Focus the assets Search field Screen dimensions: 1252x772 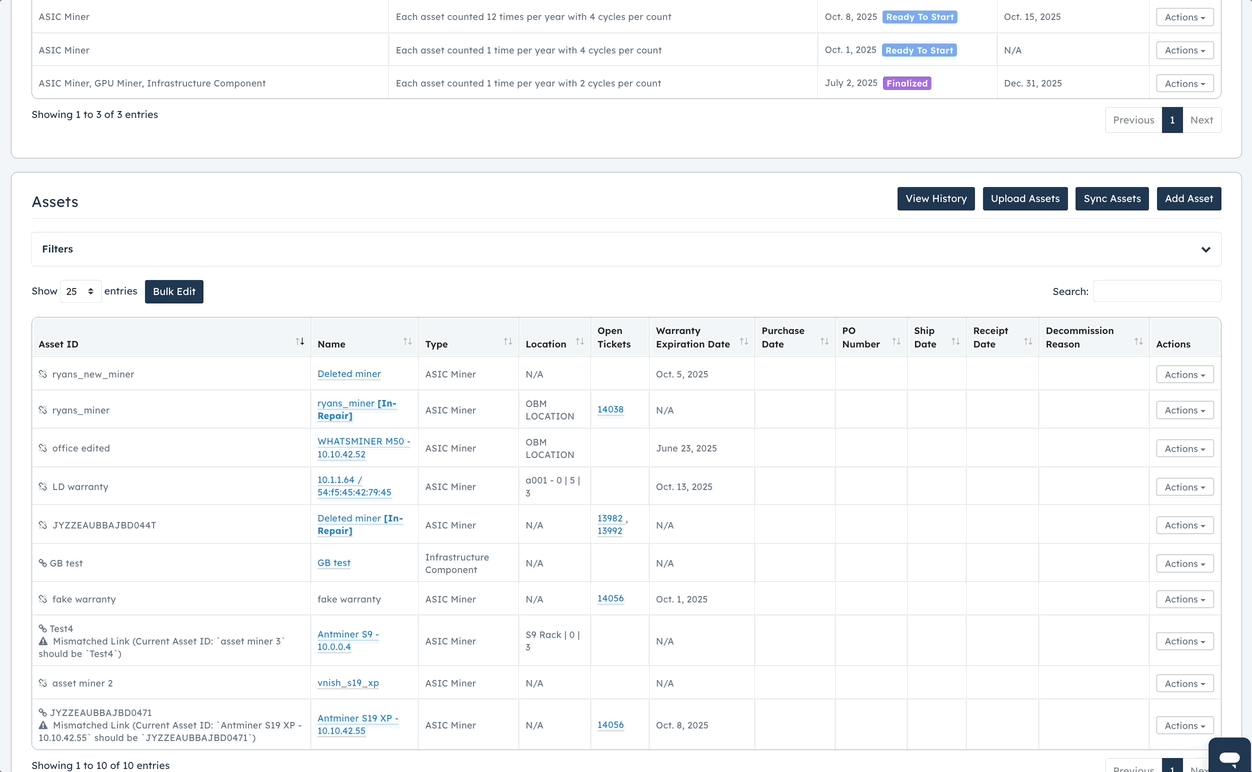coord(1156,292)
